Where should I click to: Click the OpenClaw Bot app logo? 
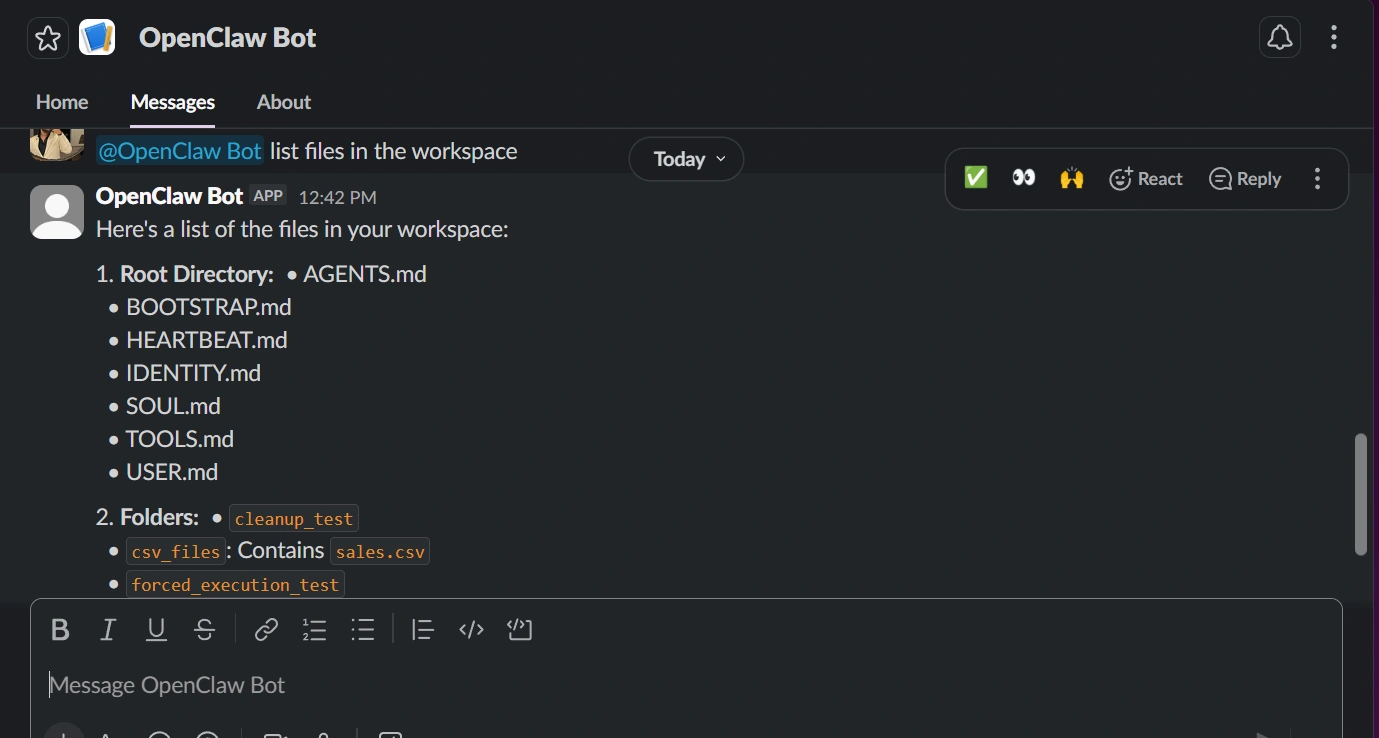(97, 38)
